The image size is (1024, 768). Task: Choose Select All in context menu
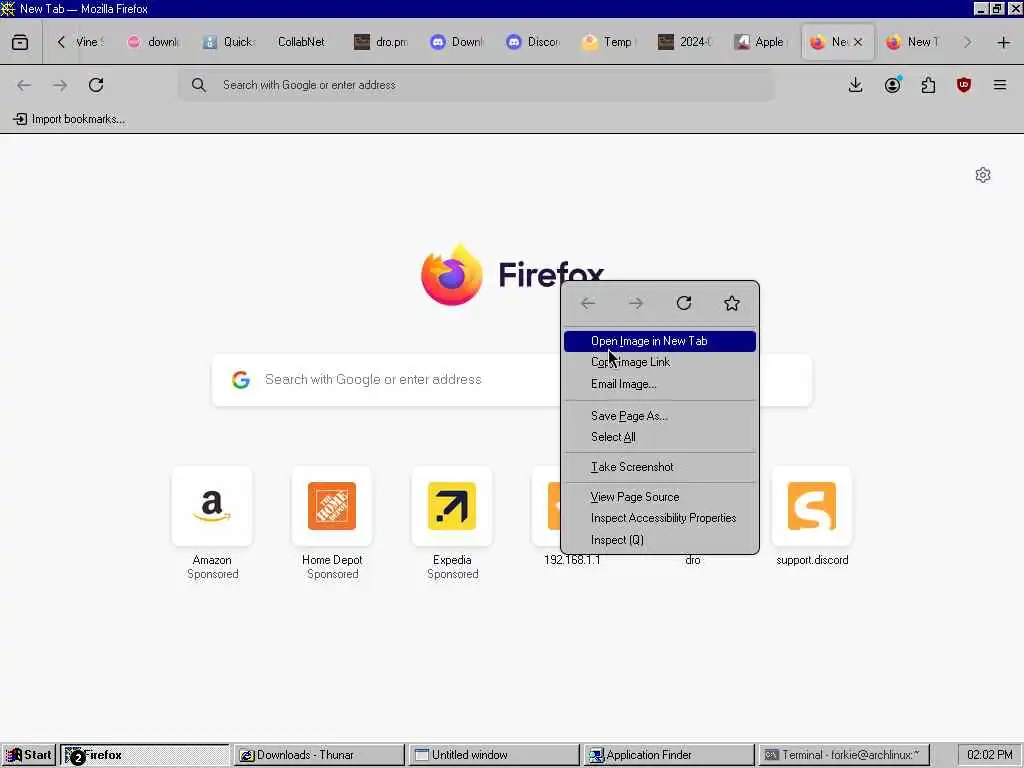(x=660, y=437)
